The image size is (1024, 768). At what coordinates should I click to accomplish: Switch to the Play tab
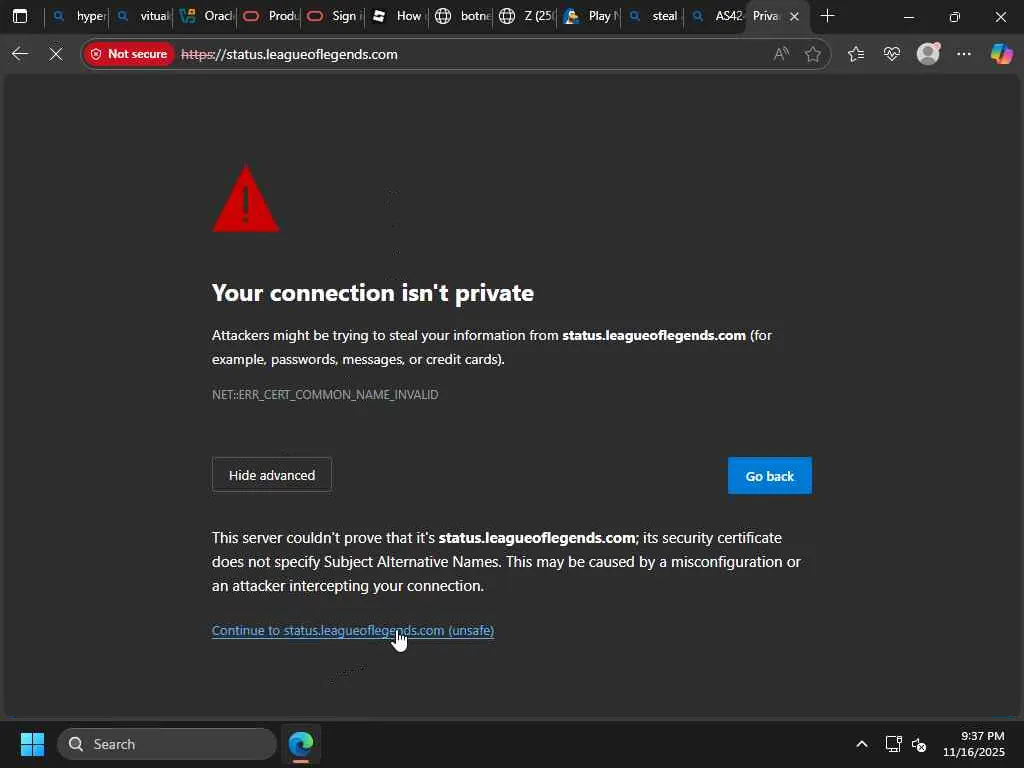click(590, 16)
